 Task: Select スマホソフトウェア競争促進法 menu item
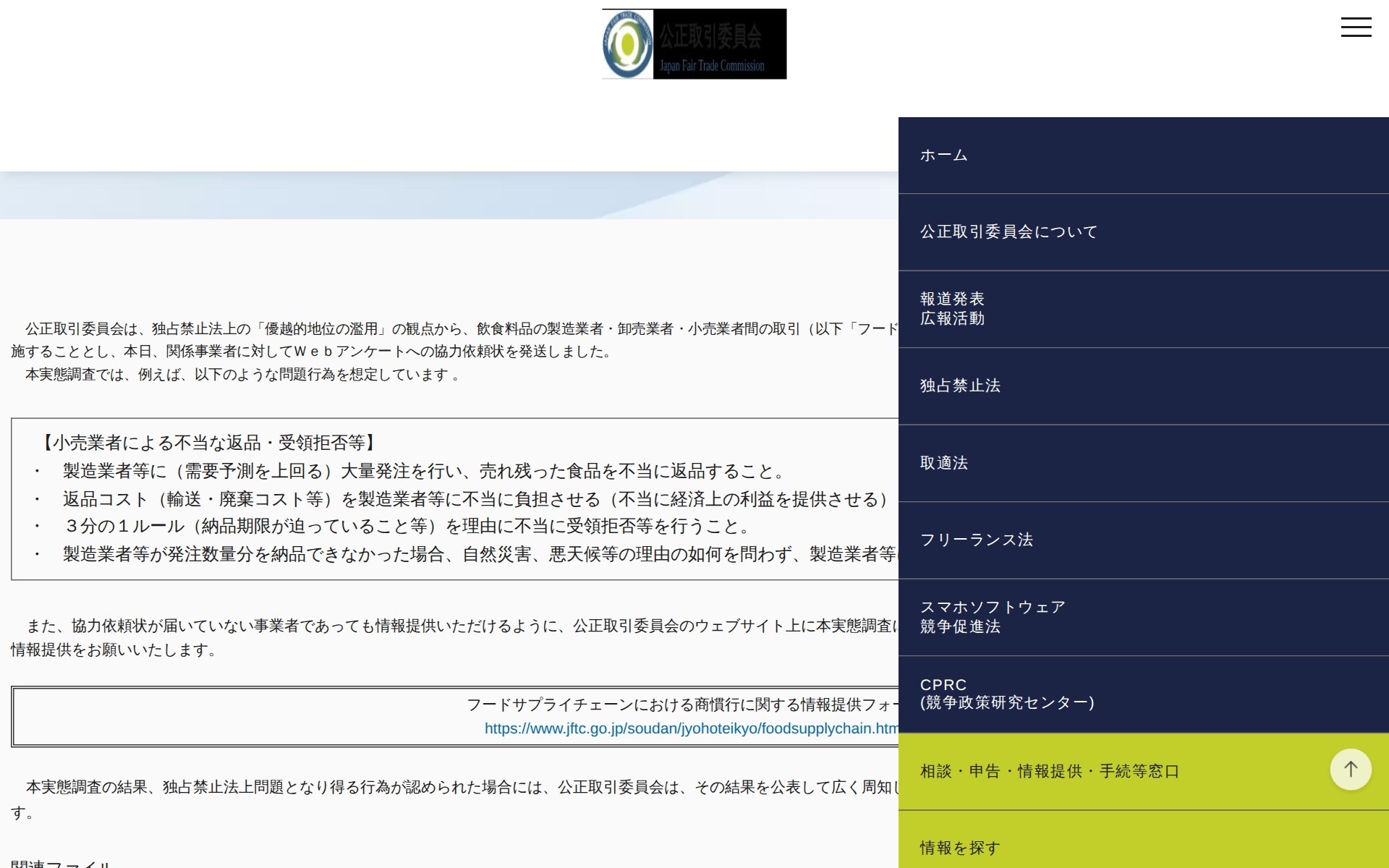[x=992, y=617]
